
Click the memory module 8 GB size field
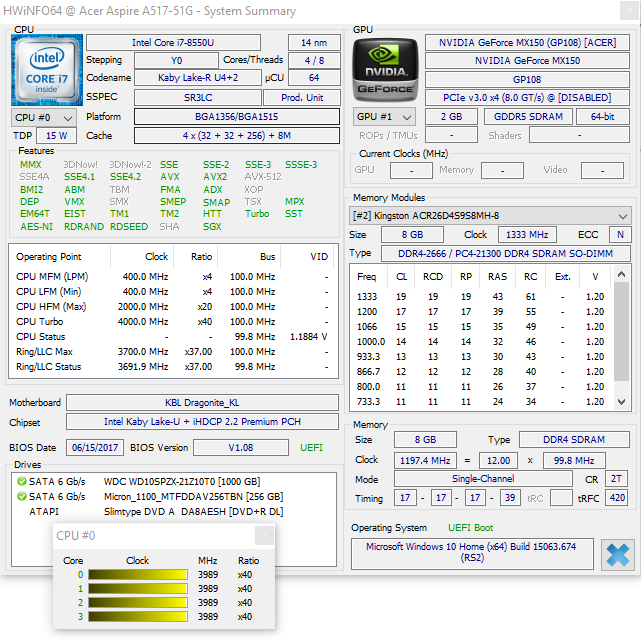412,235
